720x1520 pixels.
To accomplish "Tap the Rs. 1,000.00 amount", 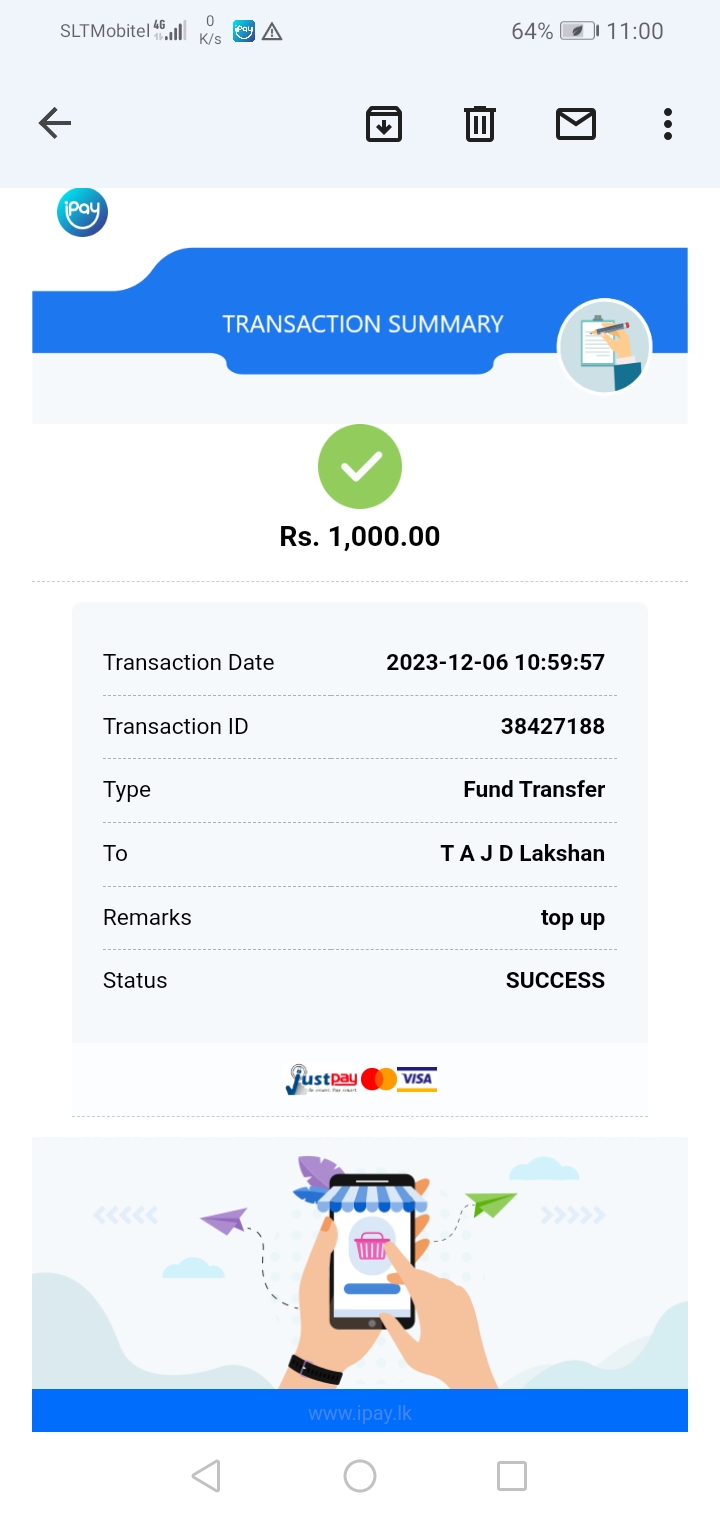I will coord(360,537).
